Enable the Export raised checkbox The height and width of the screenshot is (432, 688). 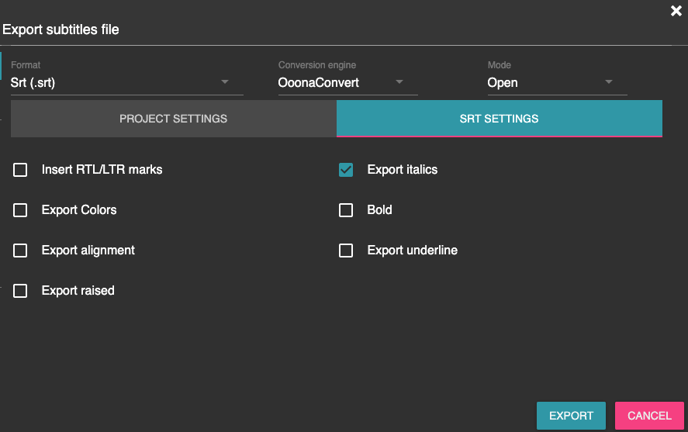pos(20,291)
